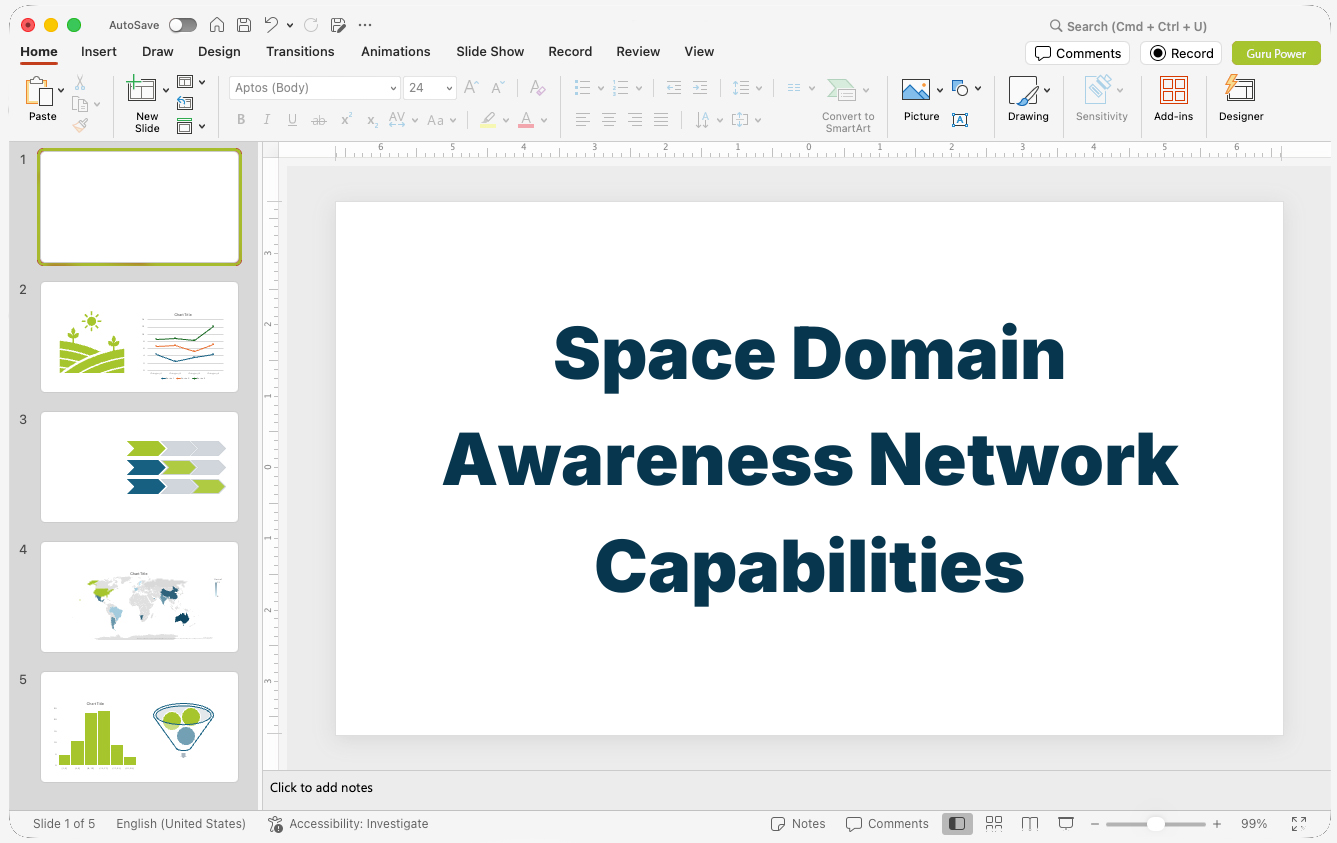Undo the last action

[271, 25]
